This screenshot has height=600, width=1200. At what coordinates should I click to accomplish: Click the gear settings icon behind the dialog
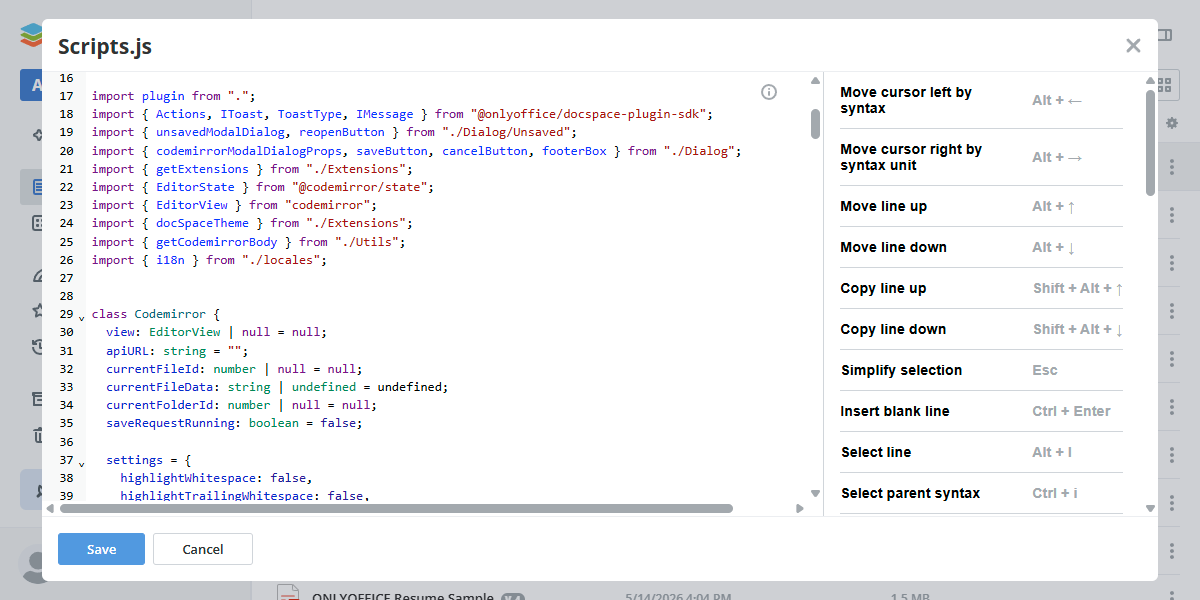click(1172, 123)
